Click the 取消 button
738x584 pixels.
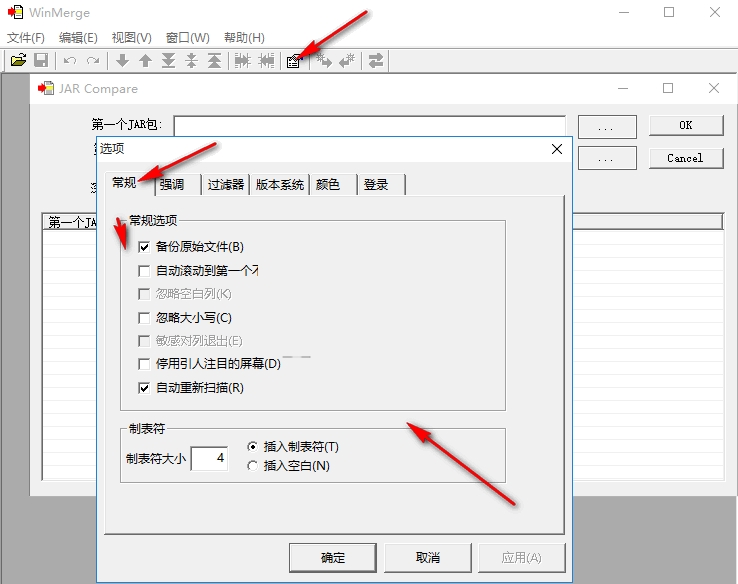(427, 558)
